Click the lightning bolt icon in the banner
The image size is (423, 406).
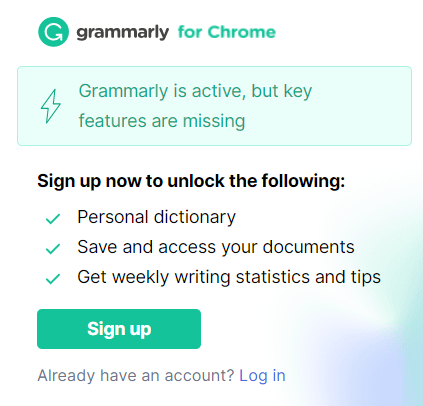[51, 106]
